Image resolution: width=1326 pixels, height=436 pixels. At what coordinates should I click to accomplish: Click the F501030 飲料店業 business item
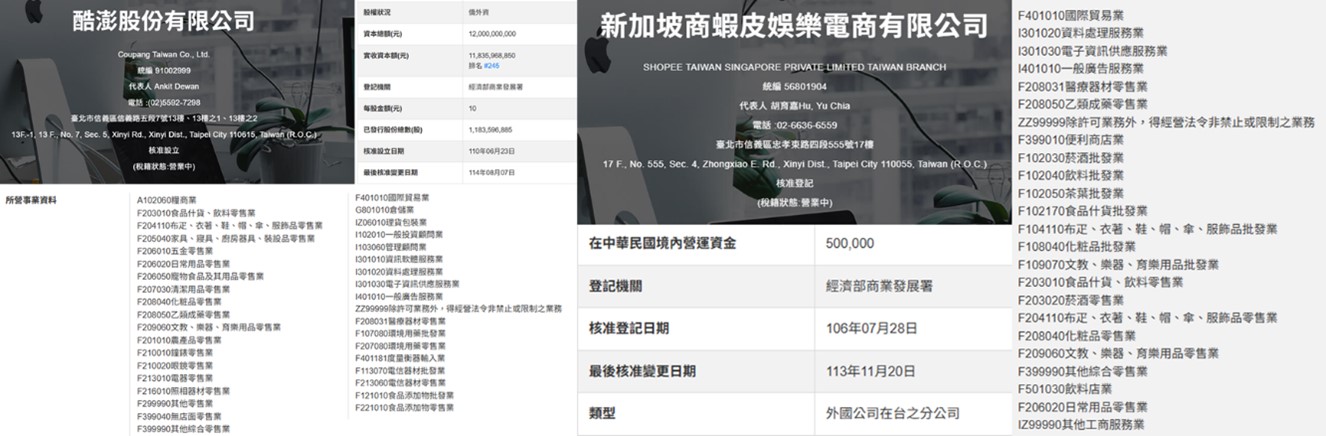pyautogui.click(x=1064, y=389)
